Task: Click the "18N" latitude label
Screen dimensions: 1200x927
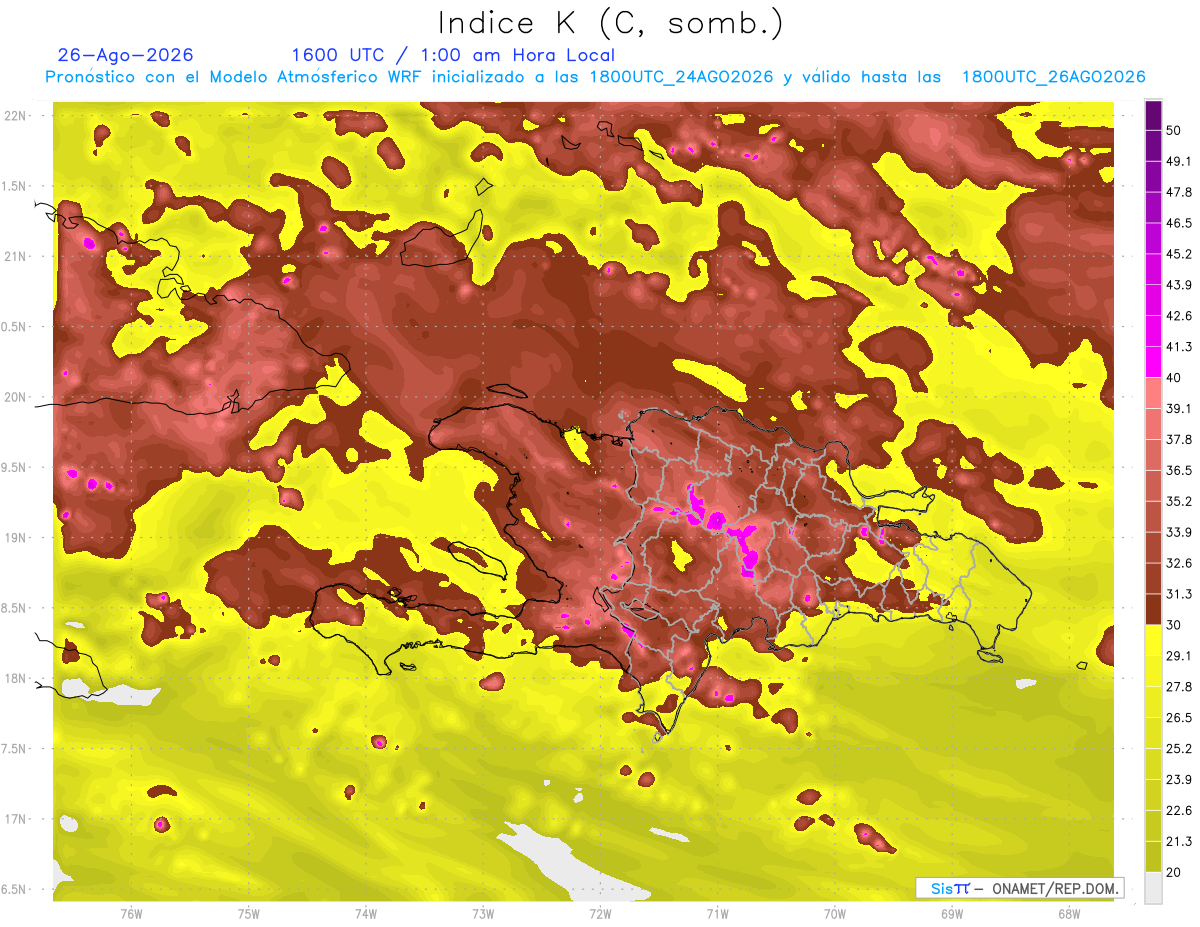Action: [x=17, y=678]
